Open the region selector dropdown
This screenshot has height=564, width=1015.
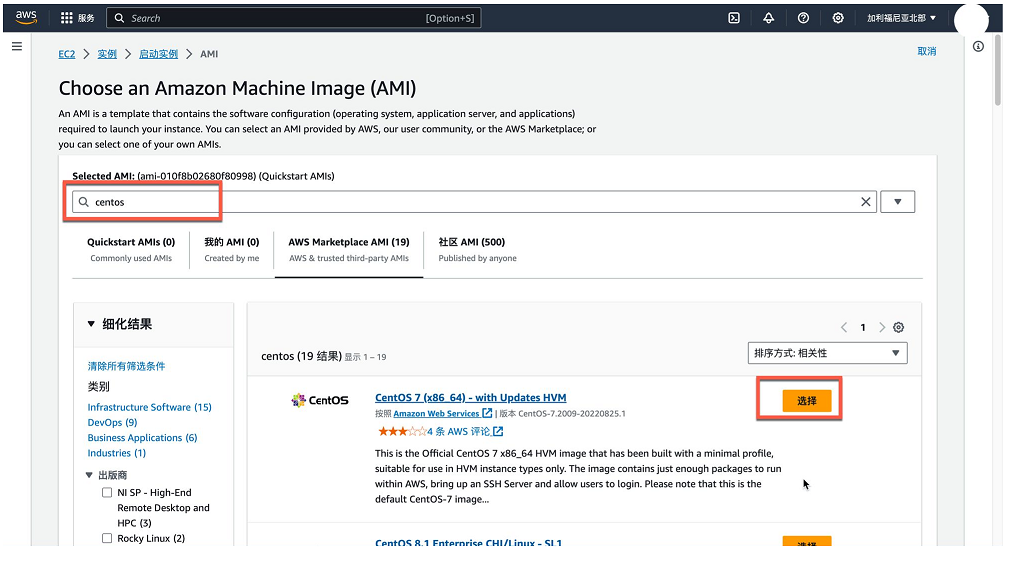point(902,18)
